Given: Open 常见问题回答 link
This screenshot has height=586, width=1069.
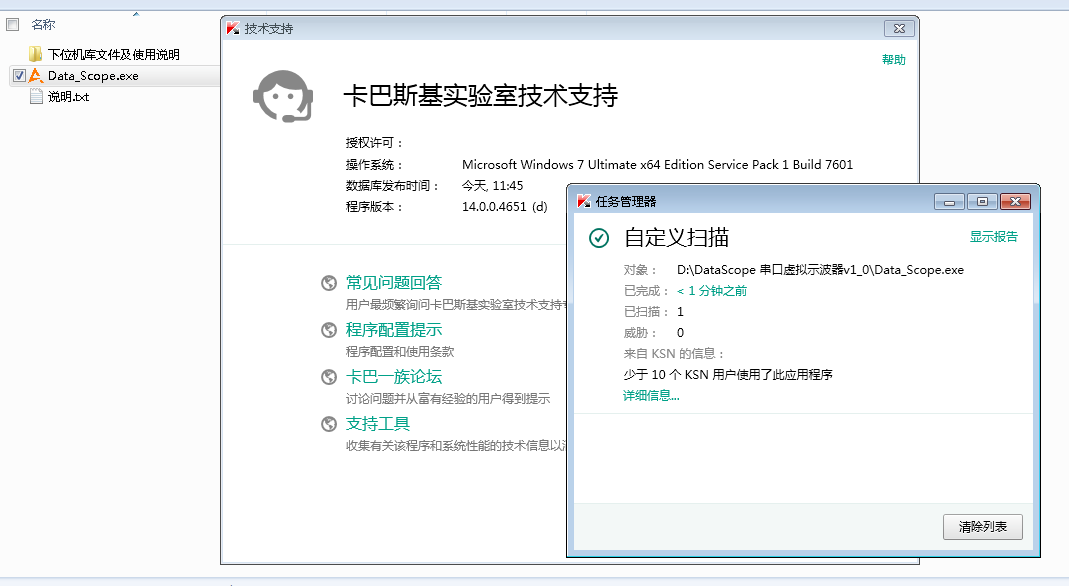Looking at the screenshot, I should 393,283.
